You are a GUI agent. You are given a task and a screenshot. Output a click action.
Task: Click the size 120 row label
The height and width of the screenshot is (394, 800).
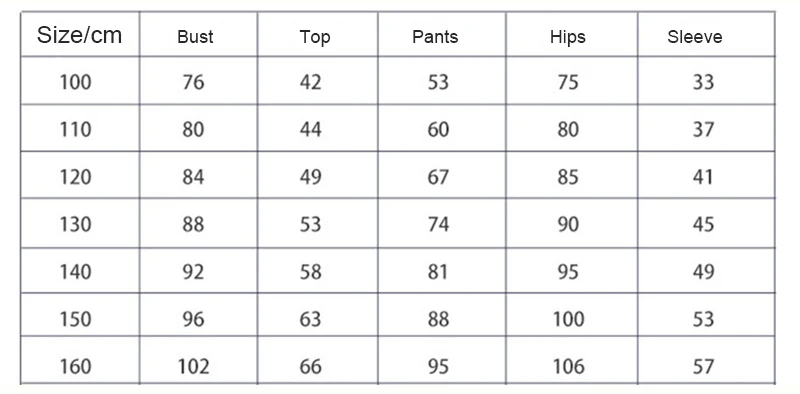(76, 177)
